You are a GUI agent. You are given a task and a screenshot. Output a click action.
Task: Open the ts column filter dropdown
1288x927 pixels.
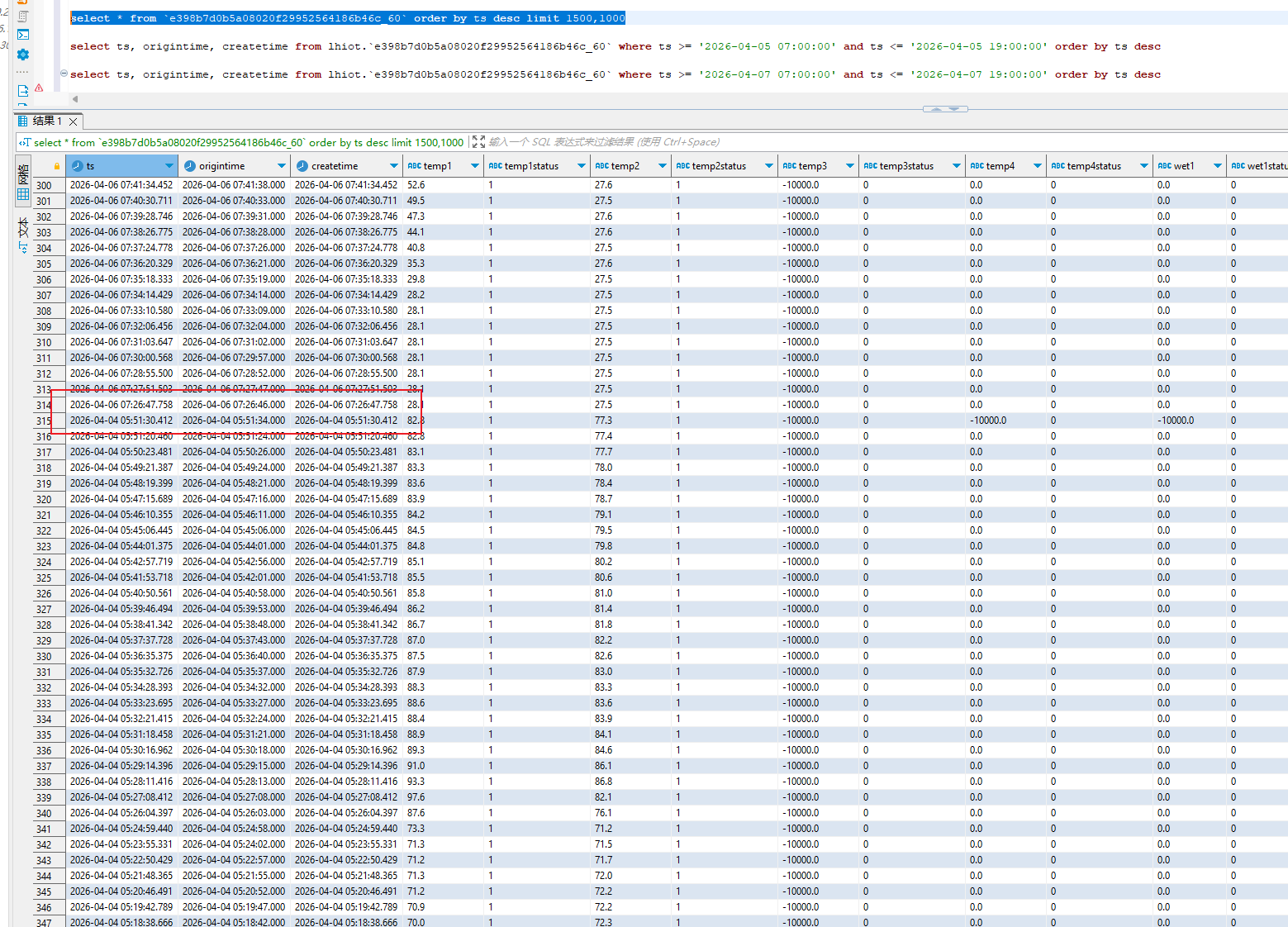[169, 166]
